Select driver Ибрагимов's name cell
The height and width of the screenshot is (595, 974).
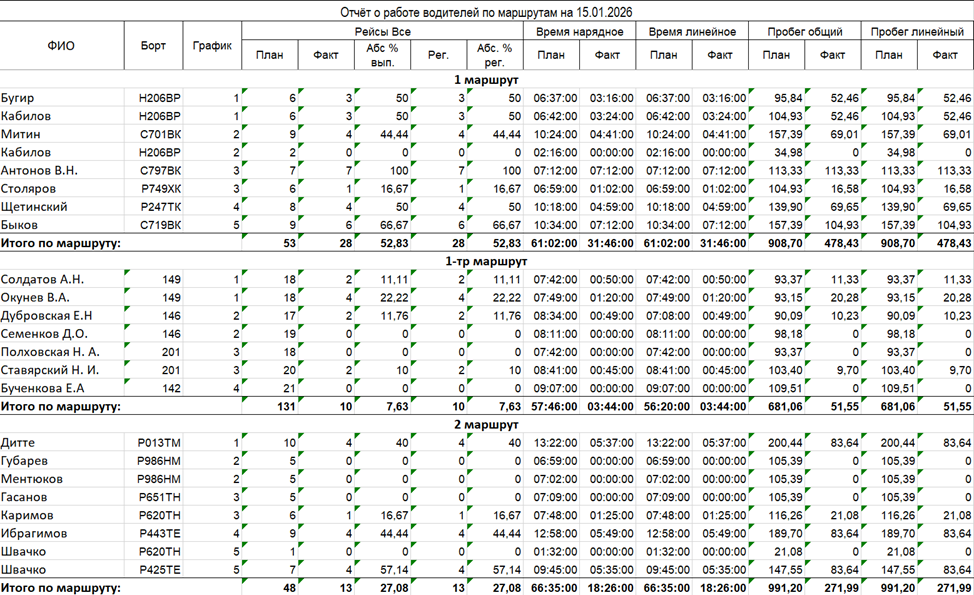pos(34,533)
